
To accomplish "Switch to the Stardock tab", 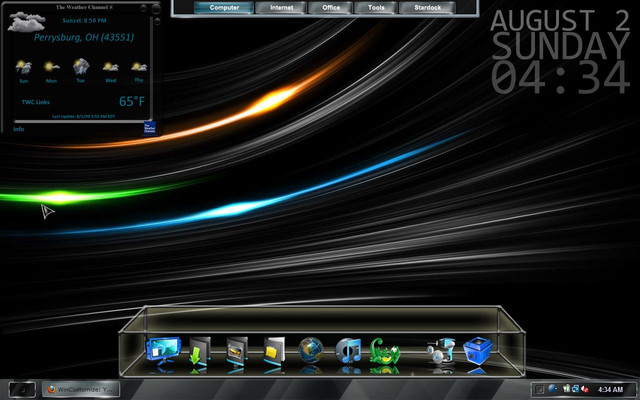I will [x=427, y=7].
